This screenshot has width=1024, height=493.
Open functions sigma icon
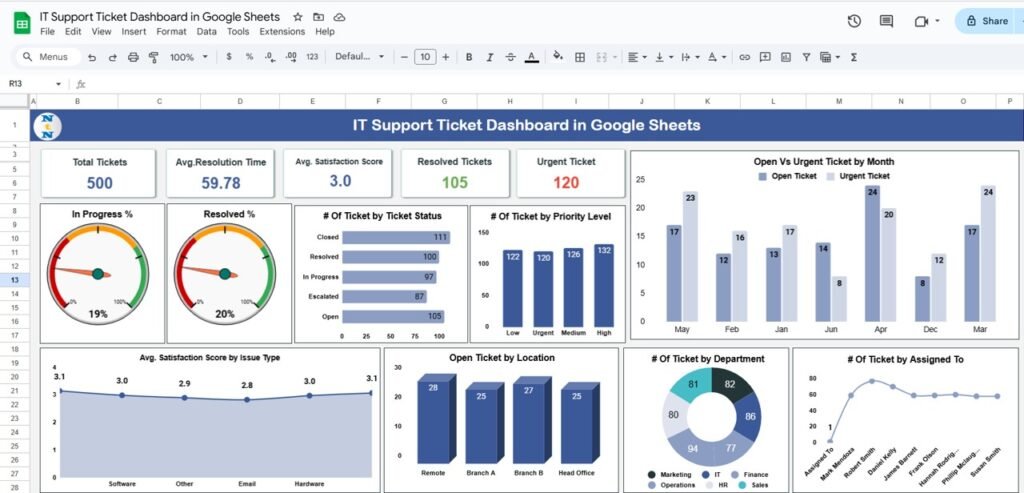click(854, 57)
